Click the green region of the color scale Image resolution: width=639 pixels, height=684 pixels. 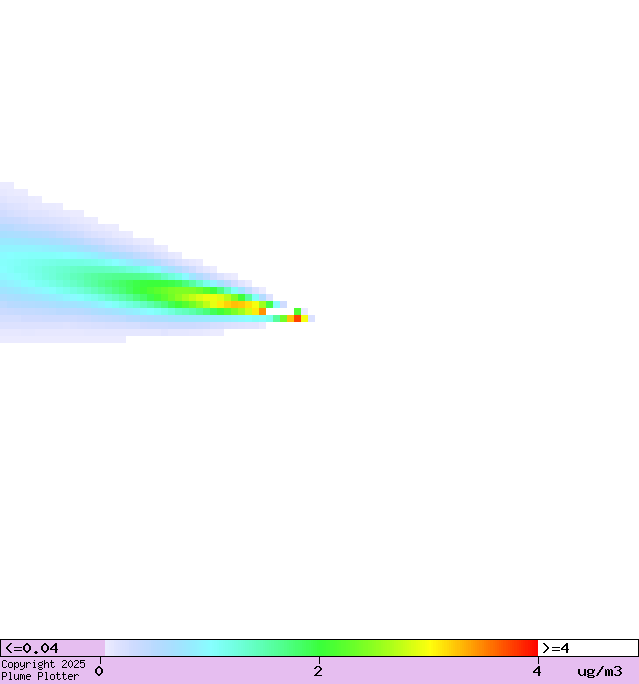[323, 648]
